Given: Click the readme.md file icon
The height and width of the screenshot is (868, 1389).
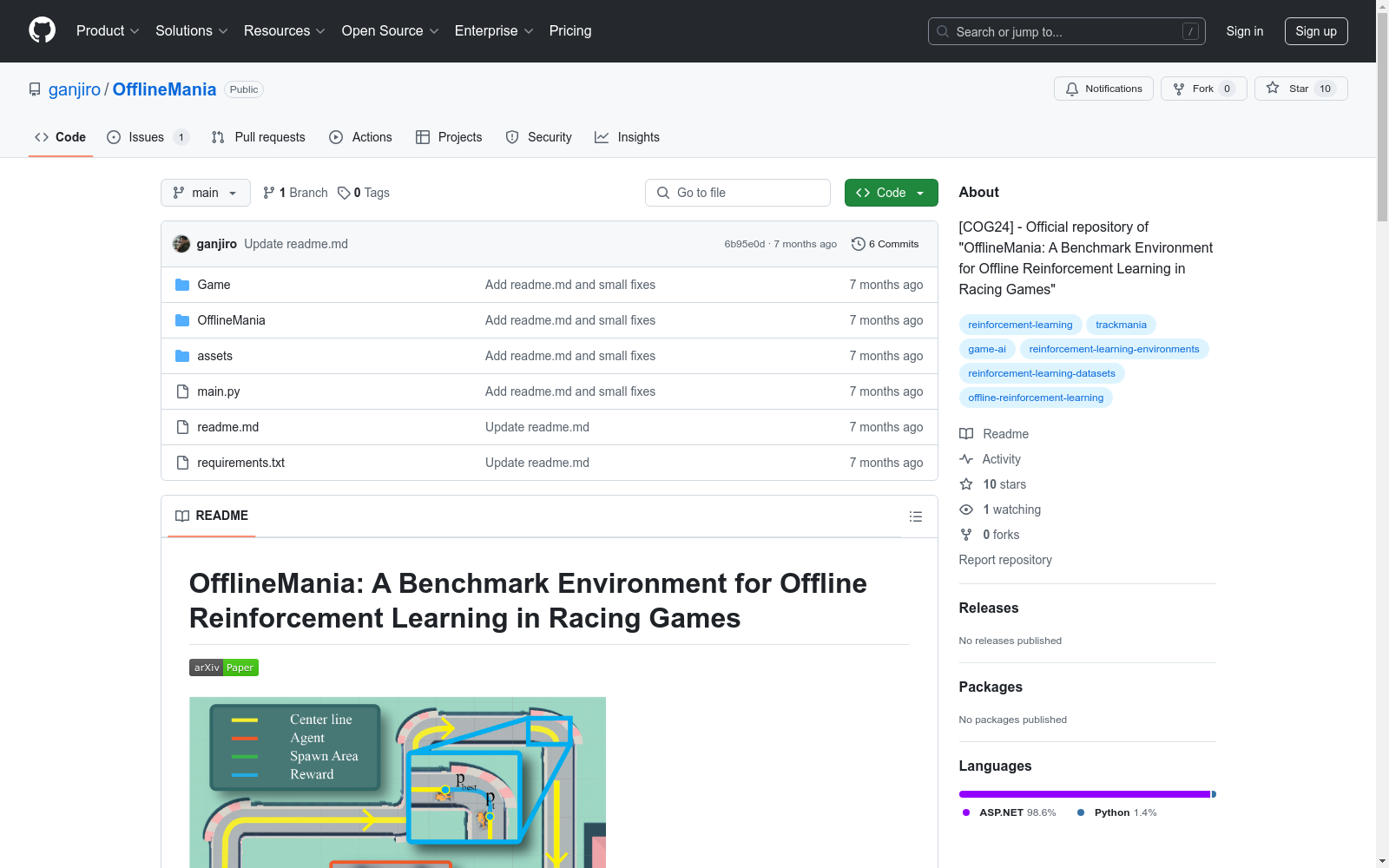Looking at the screenshot, I should pos(182,427).
